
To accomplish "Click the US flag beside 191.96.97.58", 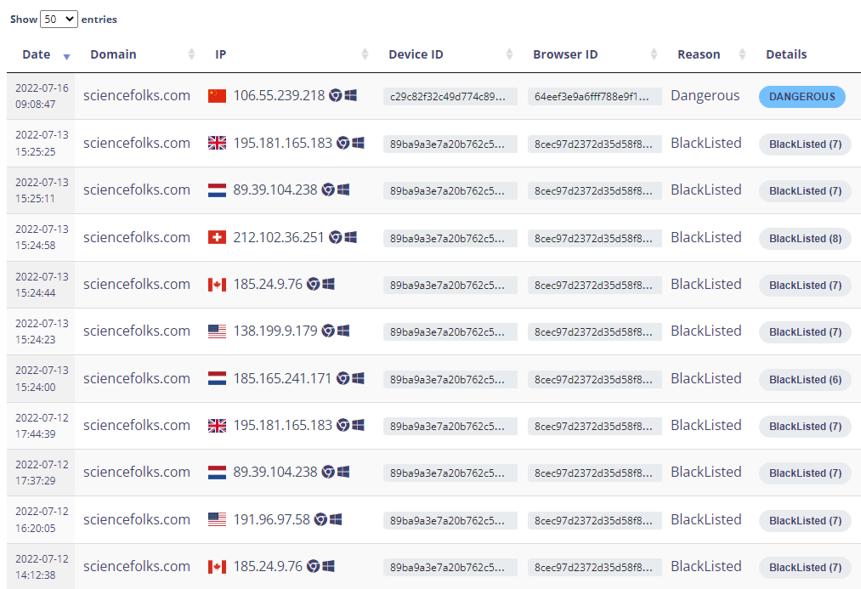I will coord(217,520).
